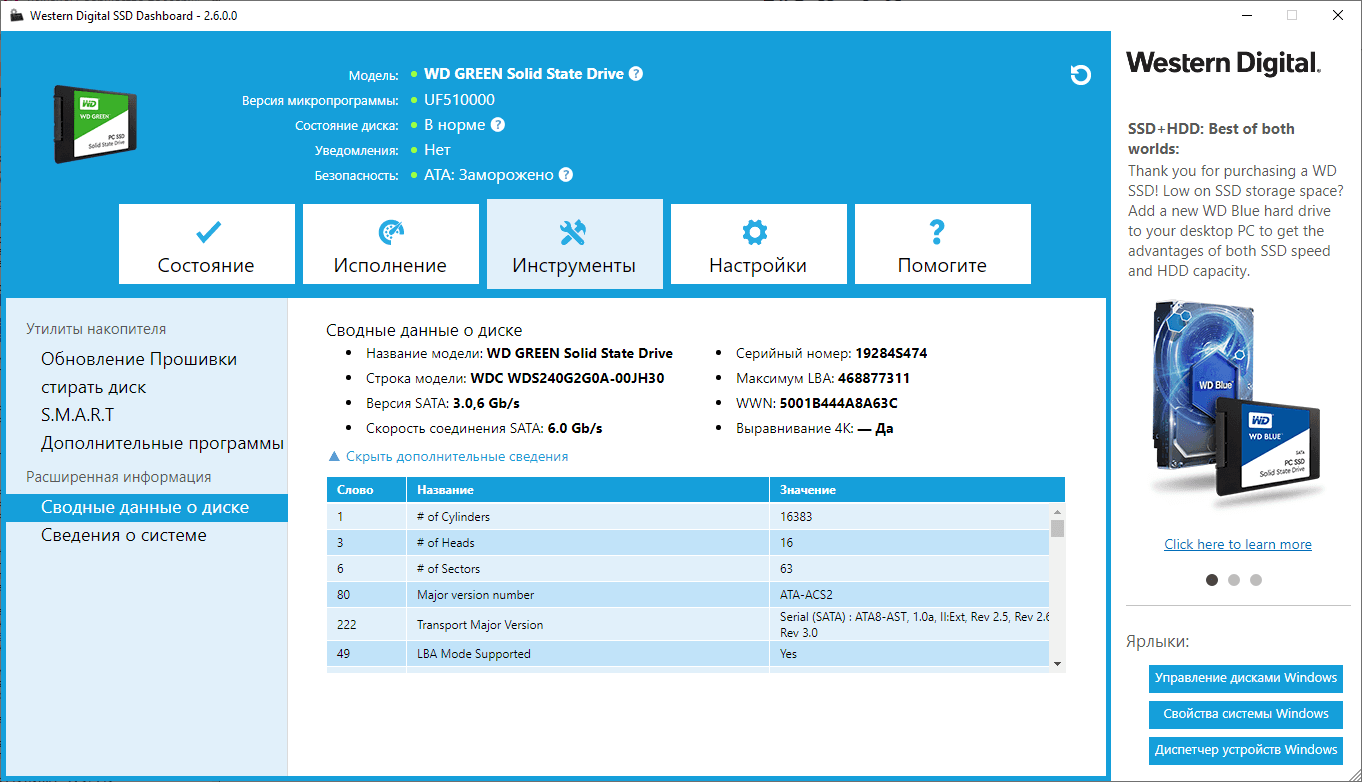Click the table scrollbar up arrow
This screenshot has height=782, width=1362.
pos(1057,512)
